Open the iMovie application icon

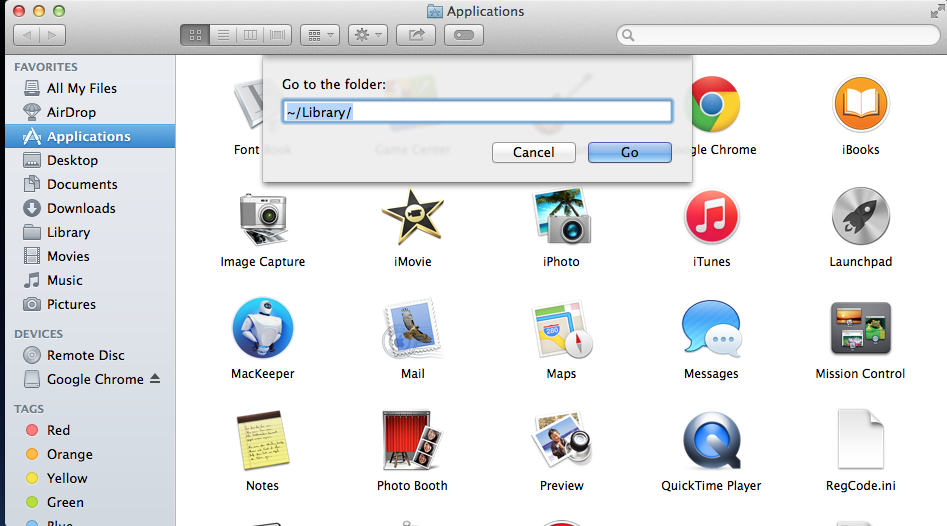point(412,218)
